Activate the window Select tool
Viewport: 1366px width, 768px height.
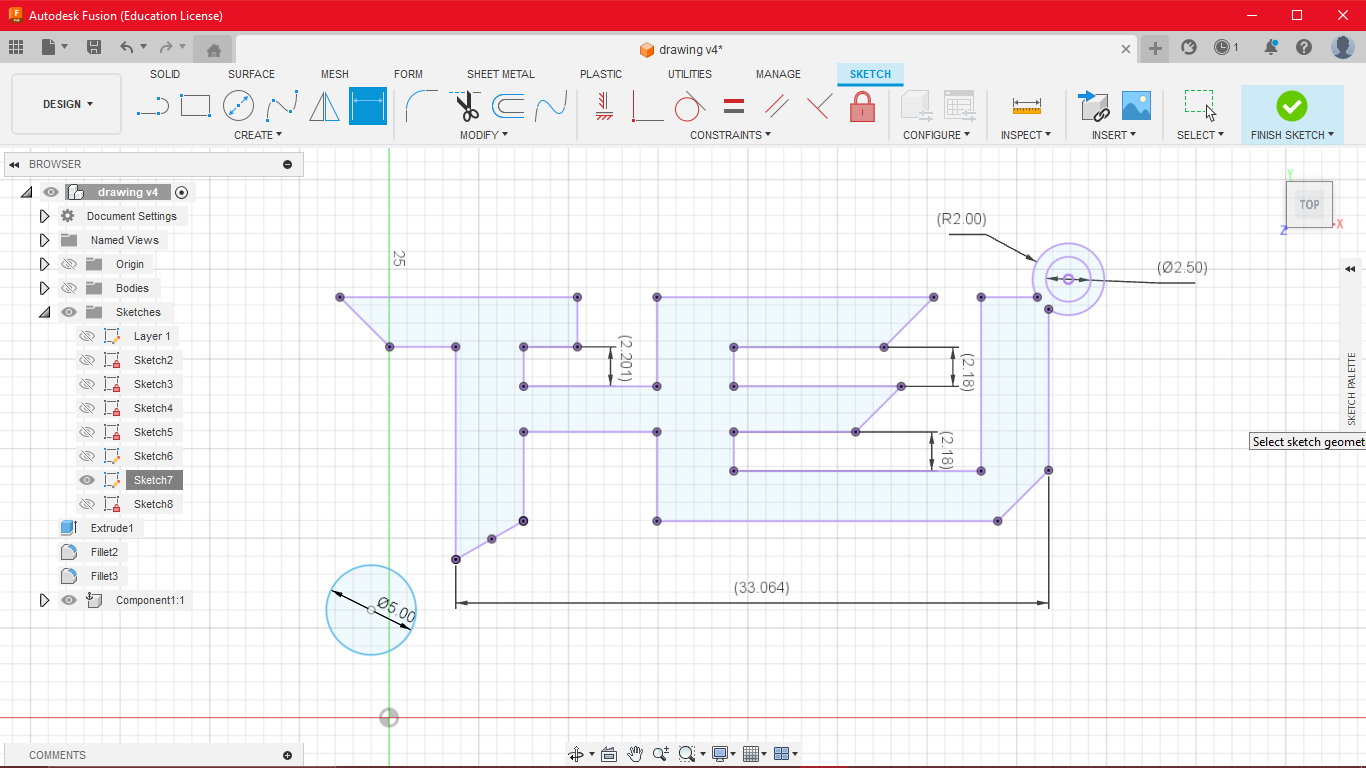(x=1200, y=105)
